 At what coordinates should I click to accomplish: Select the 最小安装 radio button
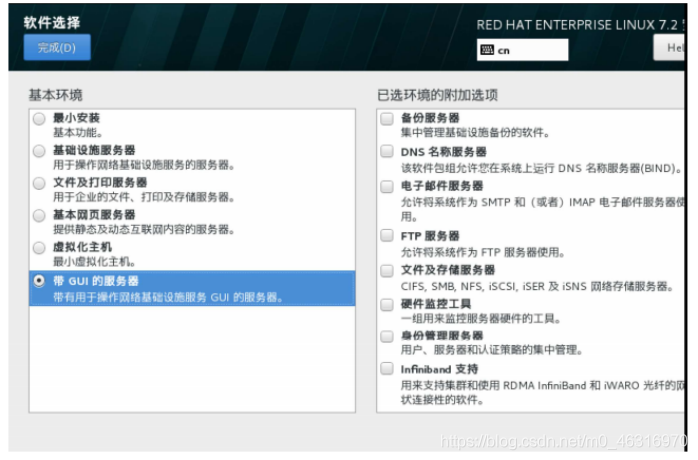[39, 118]
